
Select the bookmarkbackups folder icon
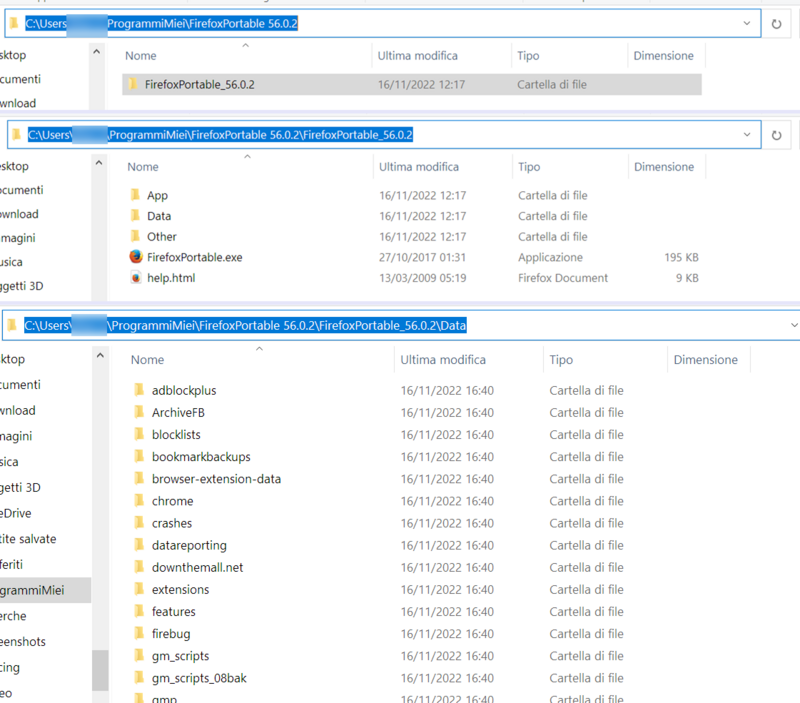[x=139, y=457]
